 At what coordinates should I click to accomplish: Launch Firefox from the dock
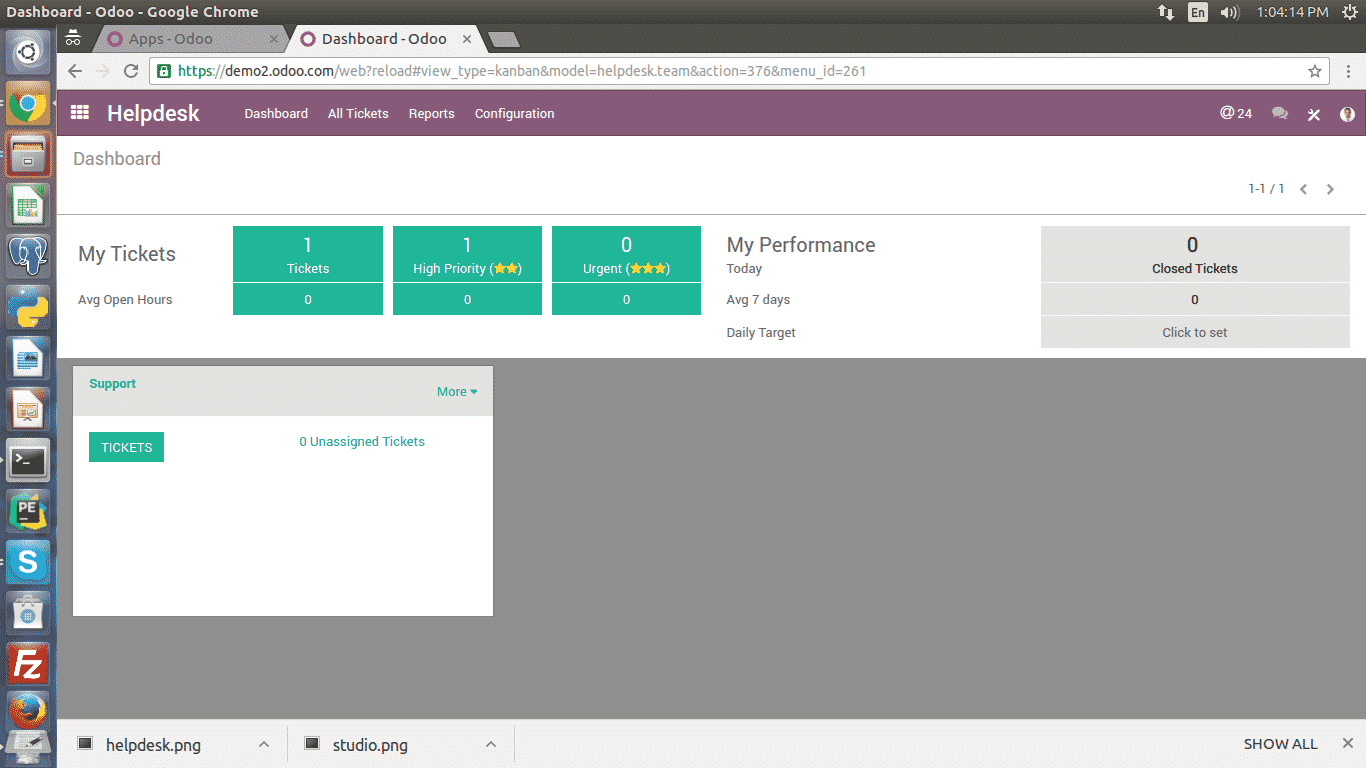[x=28, y=711]
